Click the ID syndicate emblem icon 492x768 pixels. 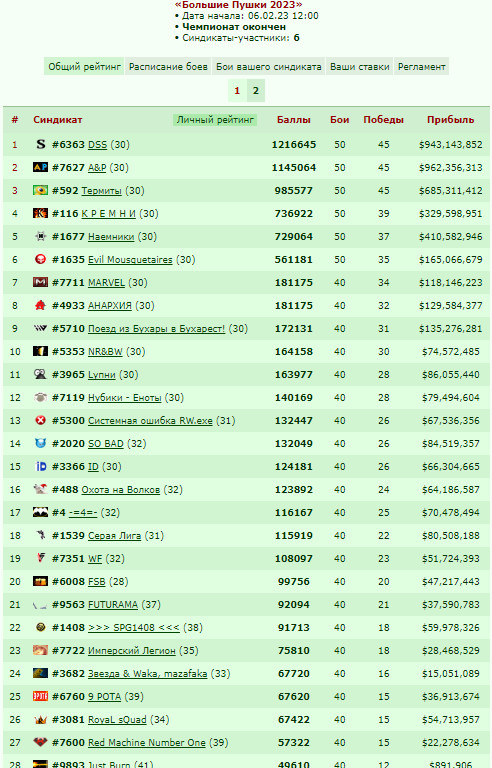41,467
